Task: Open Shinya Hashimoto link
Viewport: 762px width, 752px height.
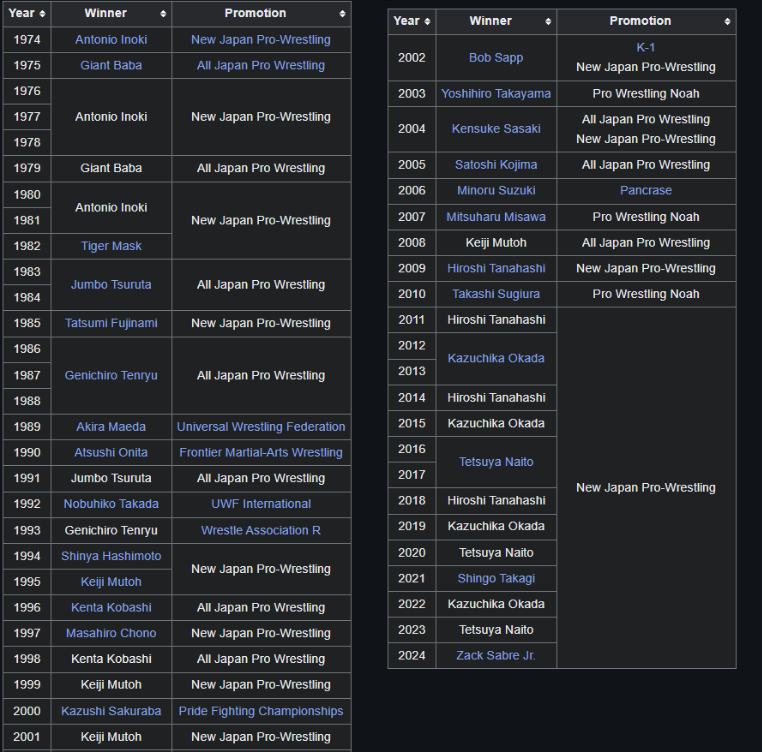Action: coord(111,556)
